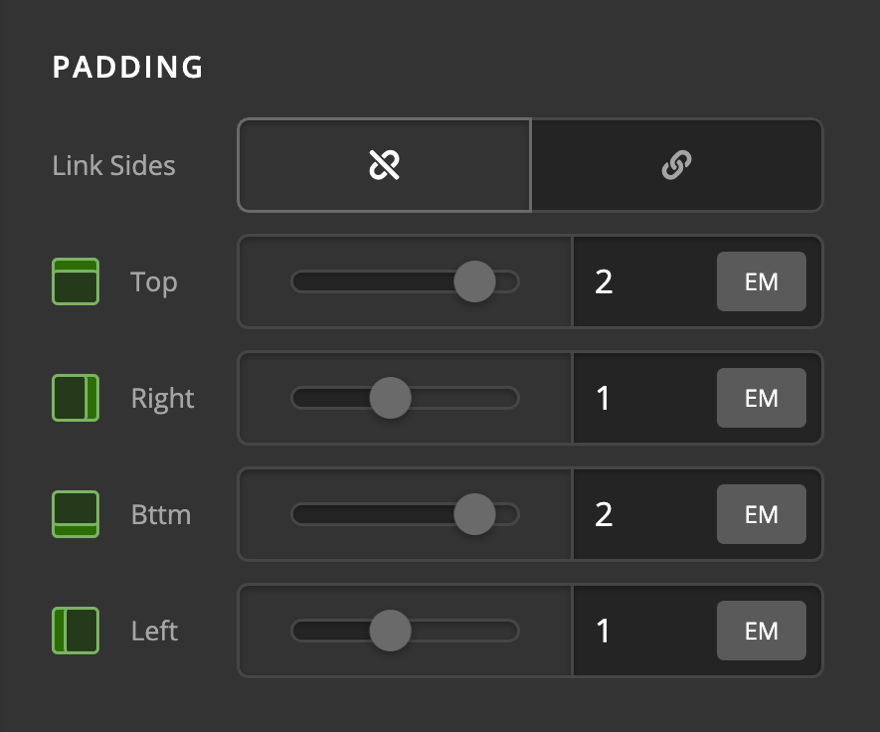
Task: Click the PADDING section header
Action: tap(128, 67)
